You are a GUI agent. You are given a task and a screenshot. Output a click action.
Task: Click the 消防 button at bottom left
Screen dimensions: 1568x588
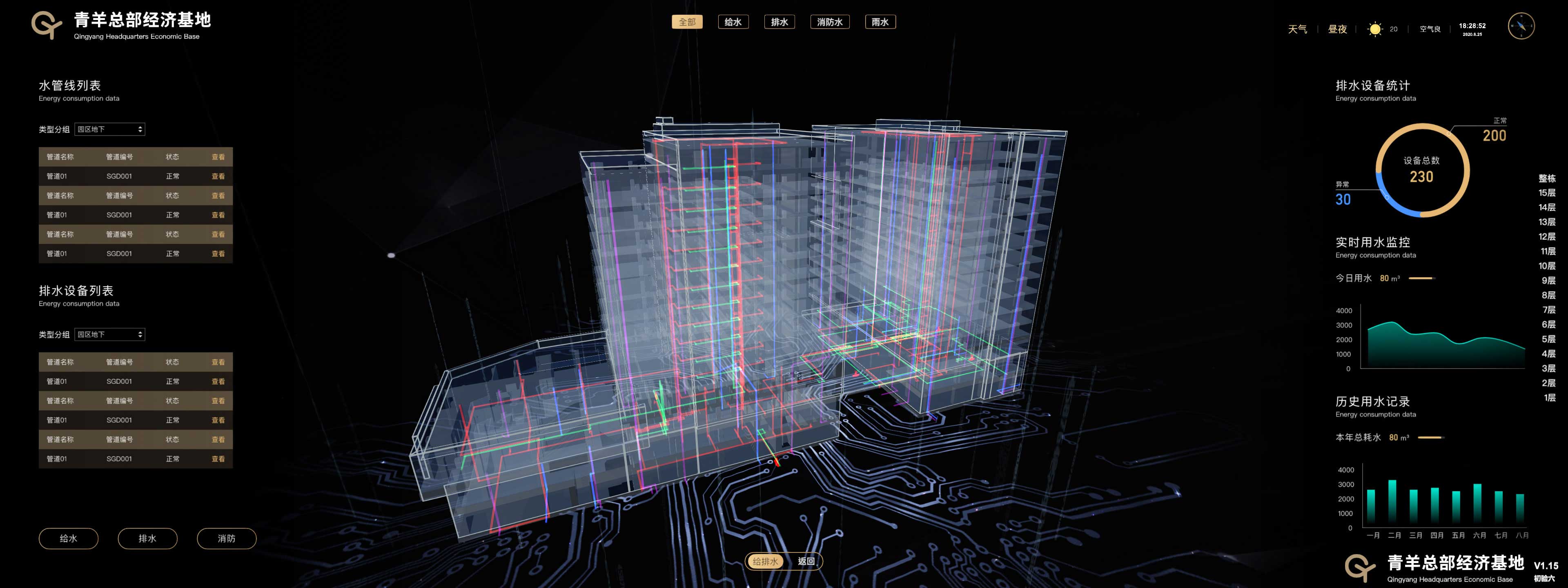(x=227, y=538)
